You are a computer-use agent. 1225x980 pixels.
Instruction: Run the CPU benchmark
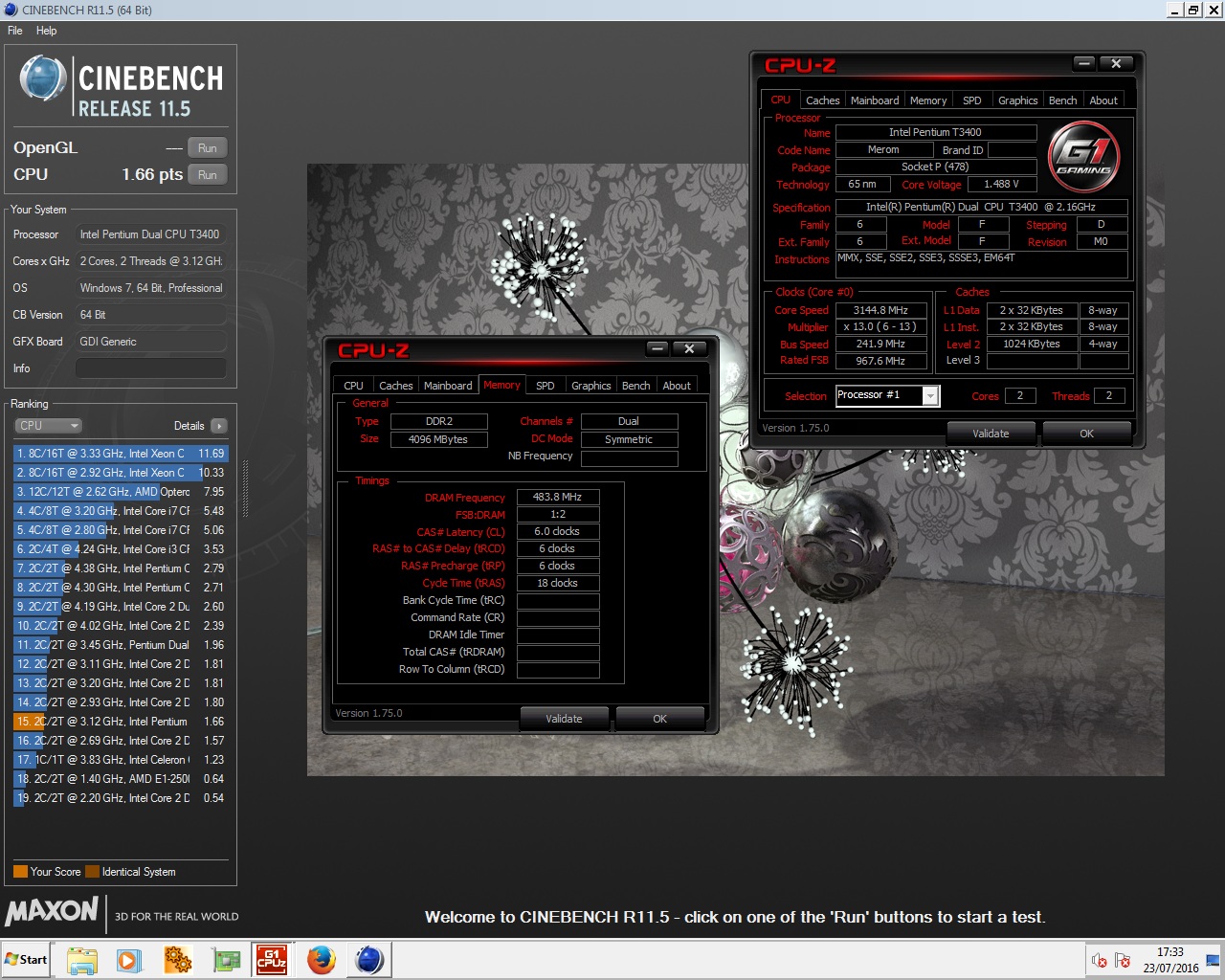pyautogui.click(x=208, y=175)
